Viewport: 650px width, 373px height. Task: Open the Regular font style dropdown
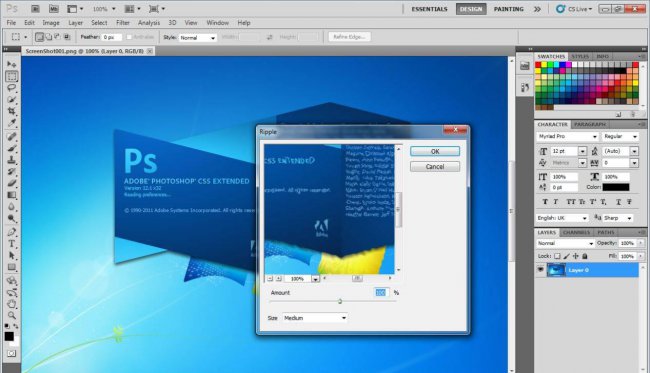coord(620,136)
